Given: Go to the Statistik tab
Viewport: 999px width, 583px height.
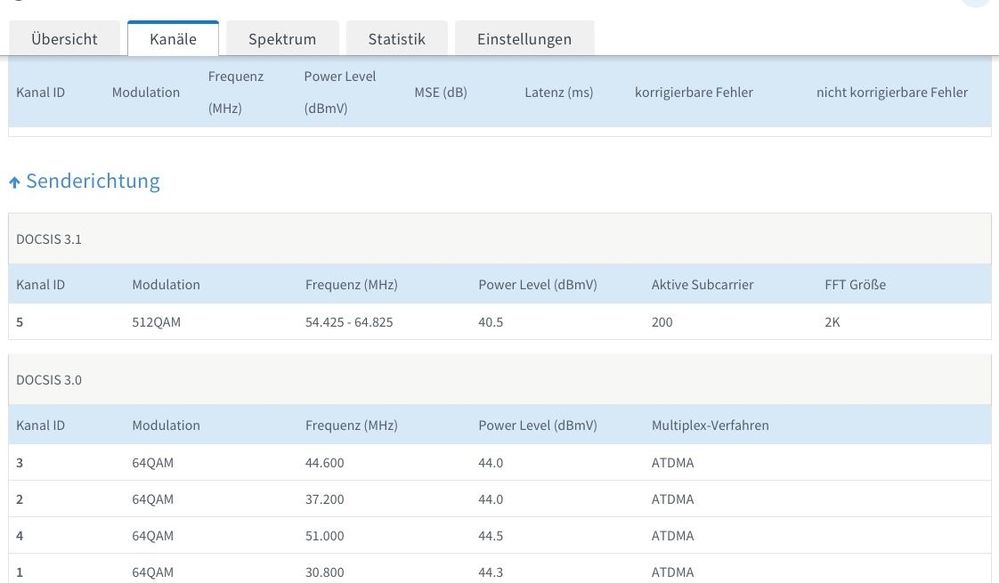Looking at the screenshot, I should click(396, 39).
